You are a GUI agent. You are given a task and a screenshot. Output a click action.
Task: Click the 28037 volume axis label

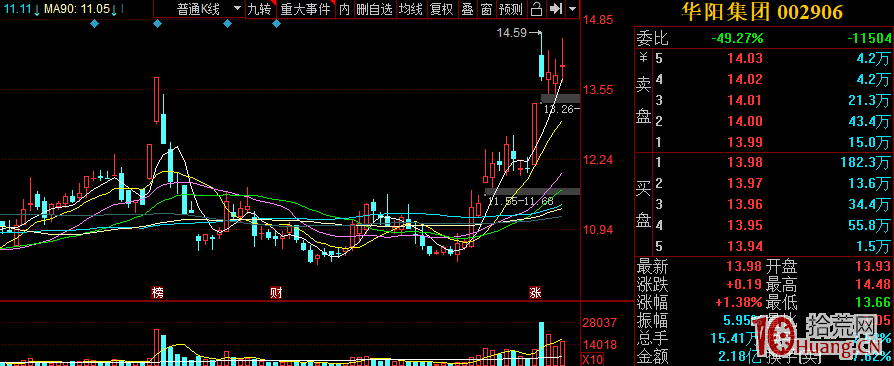click(x=599, y=323)
